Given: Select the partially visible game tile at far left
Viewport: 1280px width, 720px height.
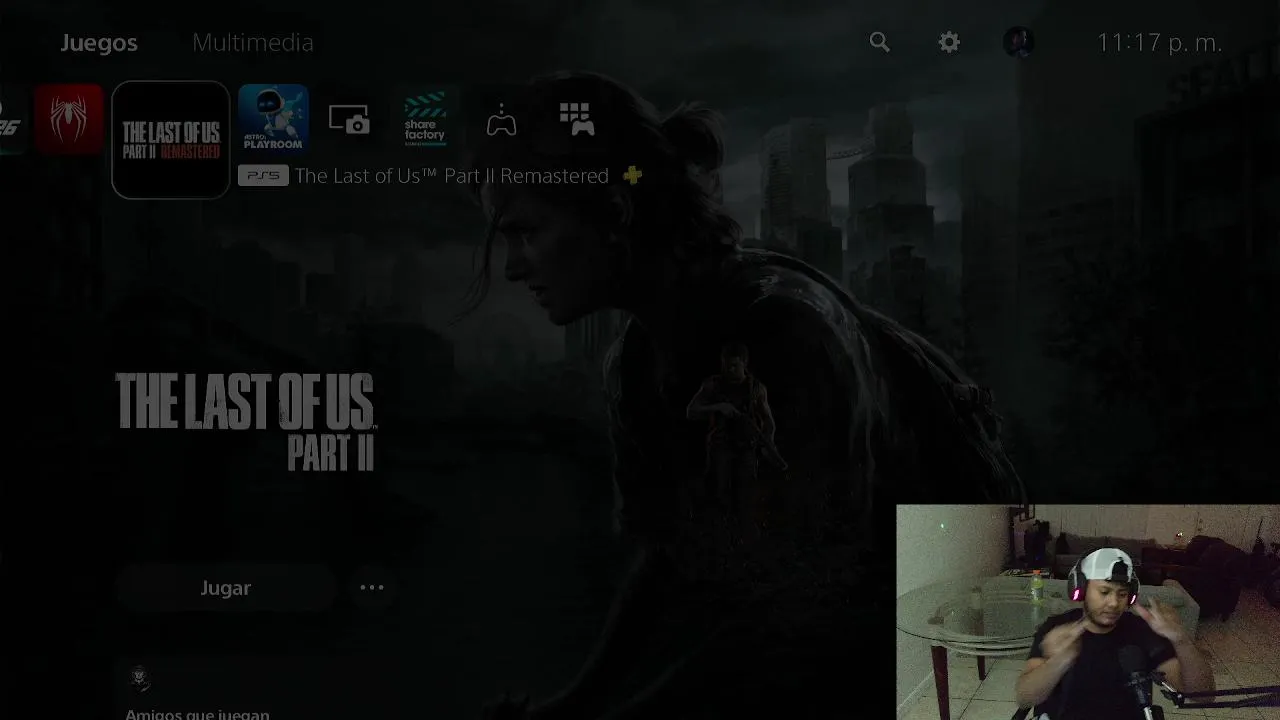Looking at the screenshot, I should coord(12,120).
